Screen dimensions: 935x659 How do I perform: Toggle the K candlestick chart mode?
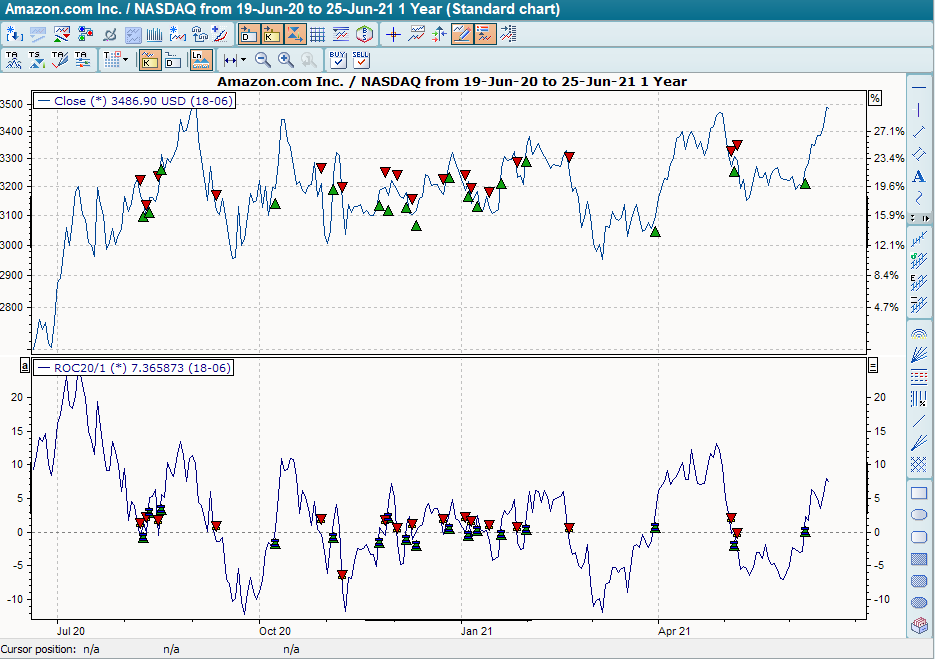click(148, 59)
